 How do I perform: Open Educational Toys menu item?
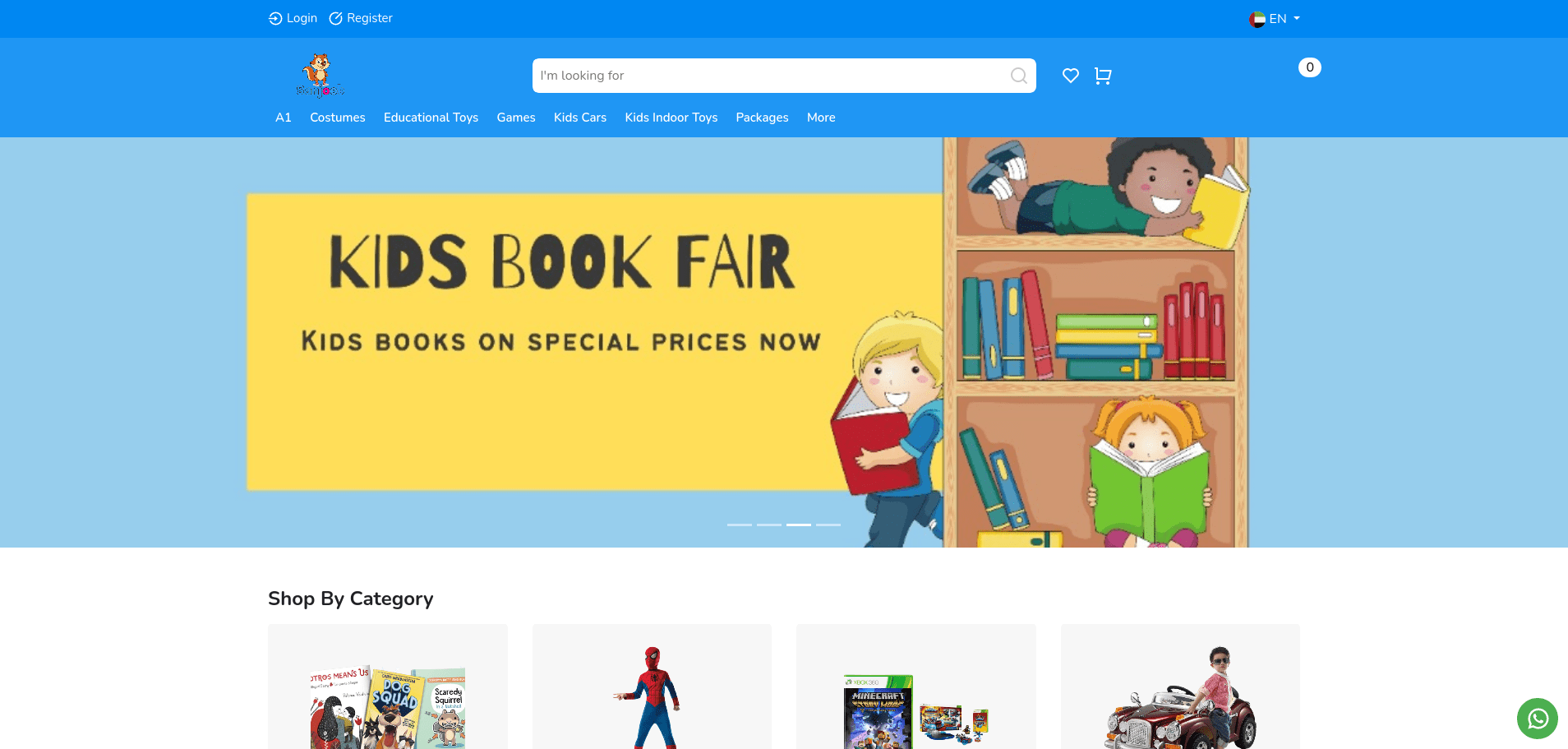pos(431,118)
